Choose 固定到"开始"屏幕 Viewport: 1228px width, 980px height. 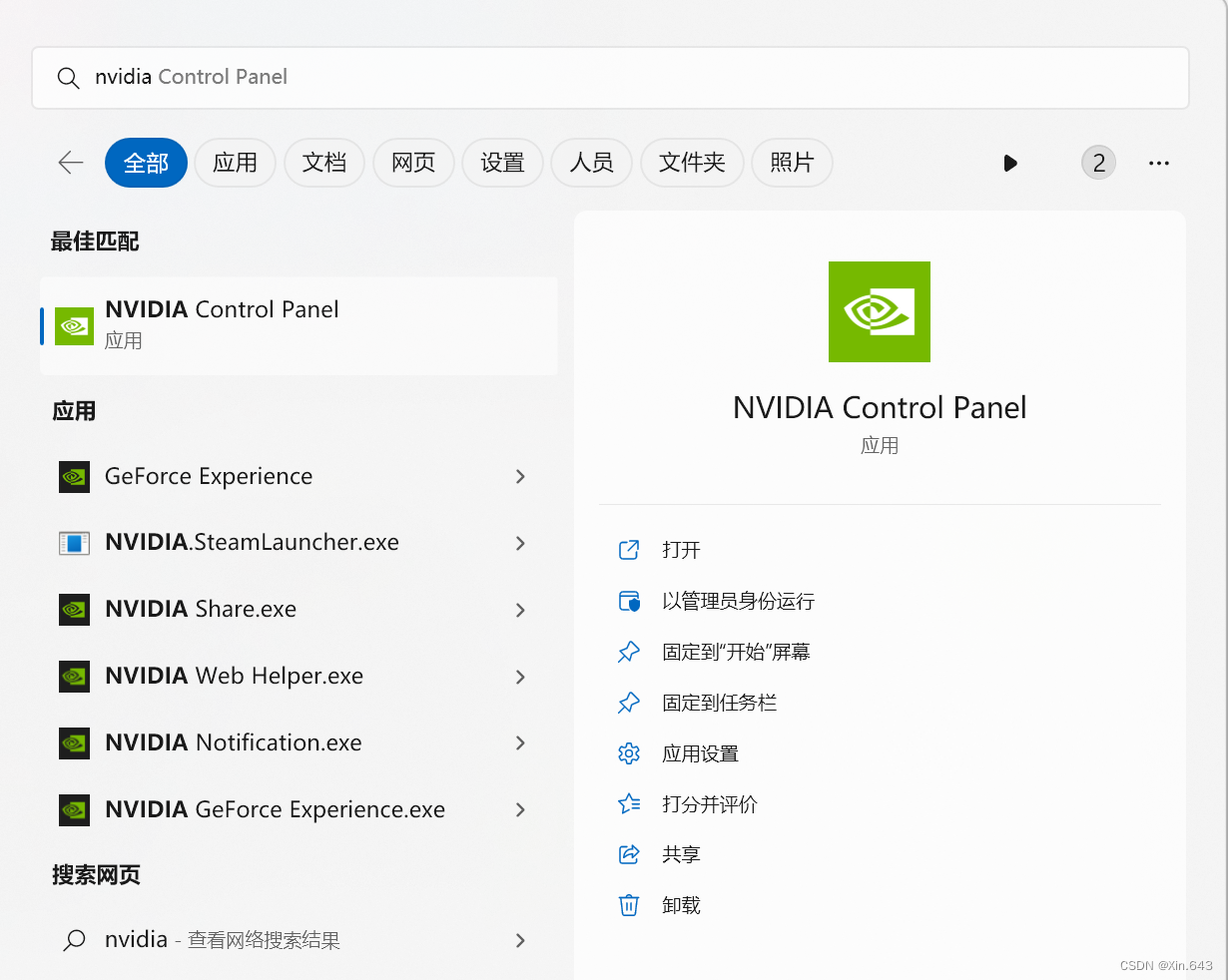(x=736, y=652)
